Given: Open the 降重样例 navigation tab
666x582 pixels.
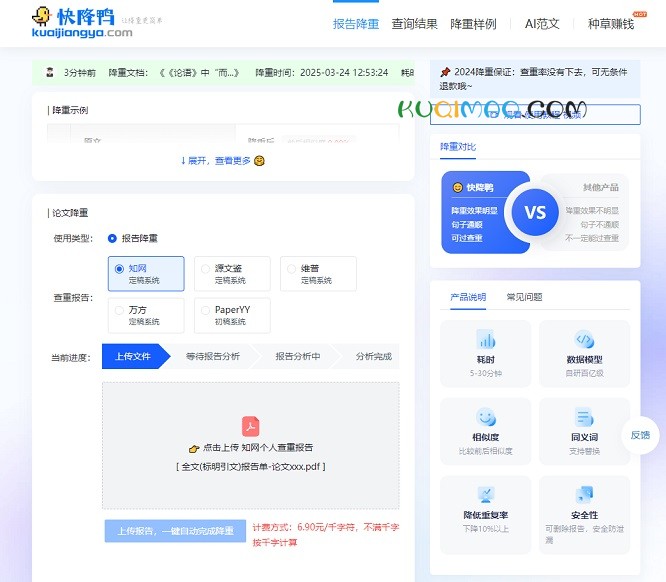Looking at the screenshot, I should [x=473, y=24].
